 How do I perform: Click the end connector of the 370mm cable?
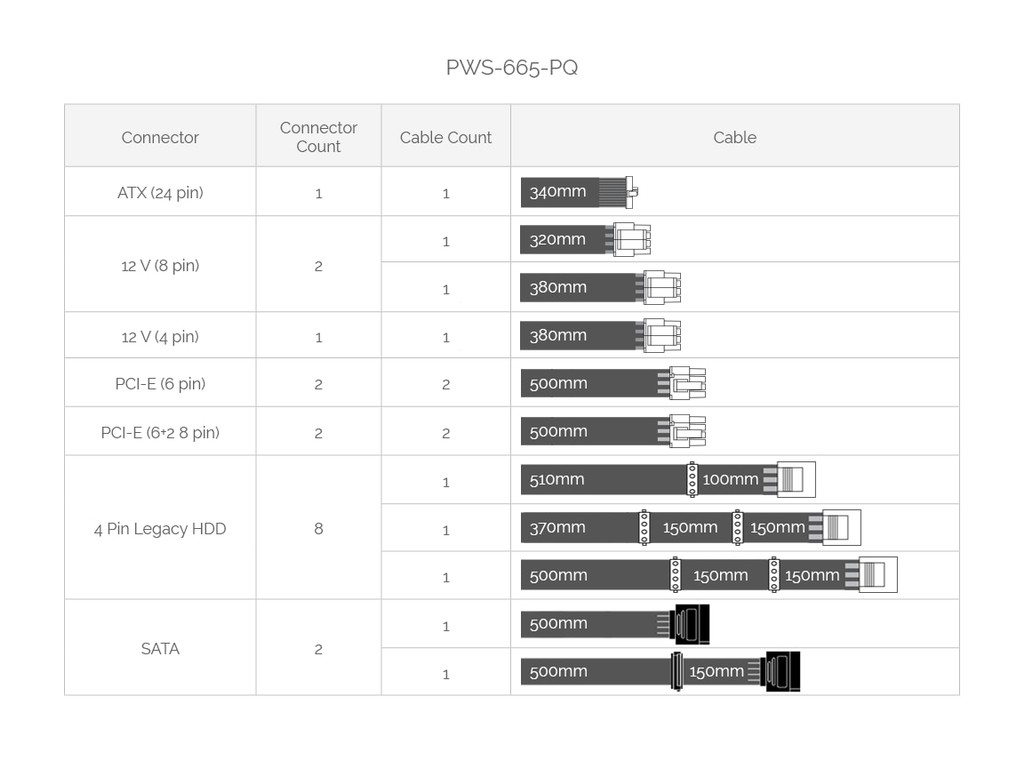[841, 528]
